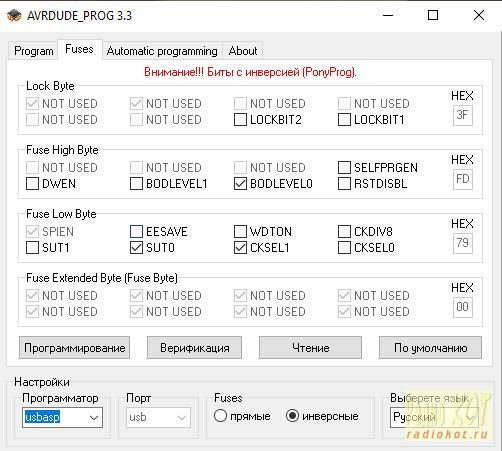Click the Fuse Extended Byte HEX field 00
The image size is (502, 451).
coord(463,307)
